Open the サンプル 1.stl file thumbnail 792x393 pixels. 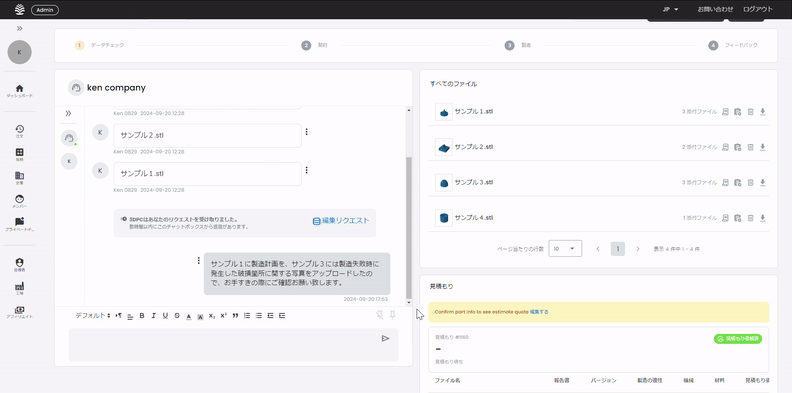coord(443,112)
